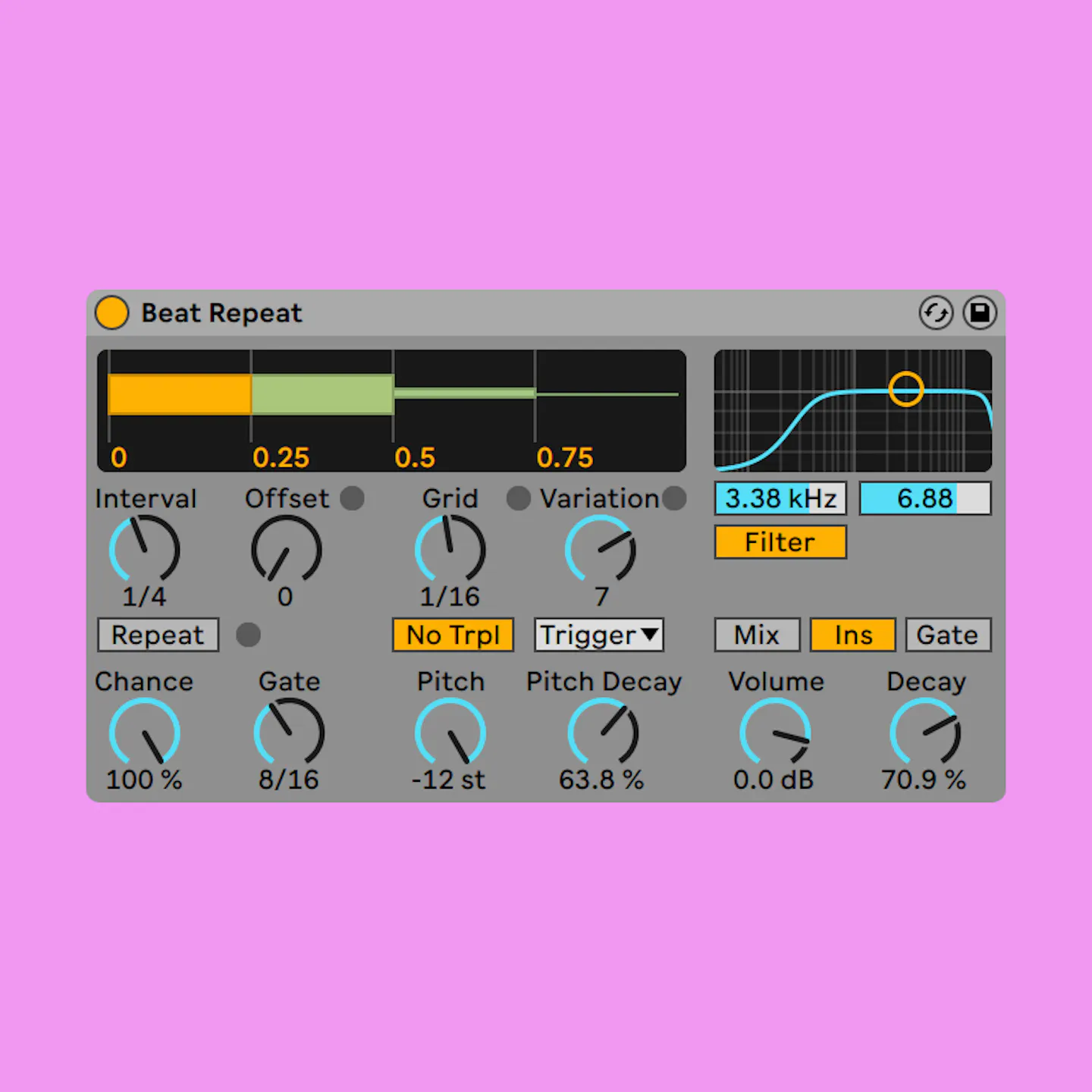Click the Offset knob
Screen dimensions: 1092x1092
286,550
